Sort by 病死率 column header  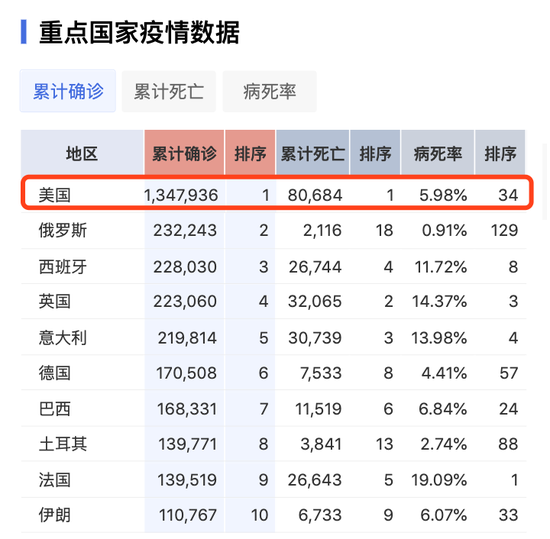pos(437,153)
